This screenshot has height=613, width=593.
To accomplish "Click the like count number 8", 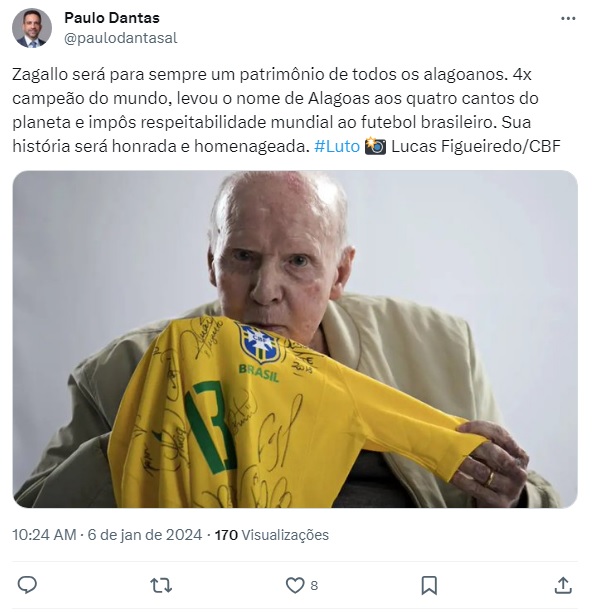I will (x=314, y=586).
